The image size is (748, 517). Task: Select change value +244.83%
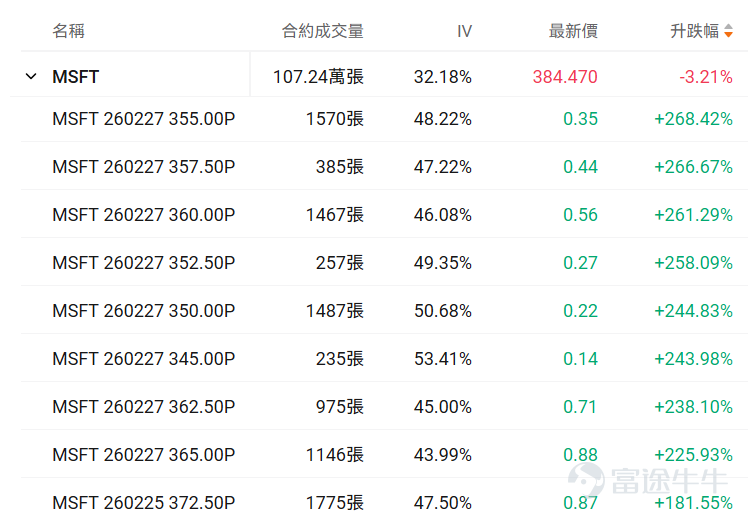click(693, 311)
